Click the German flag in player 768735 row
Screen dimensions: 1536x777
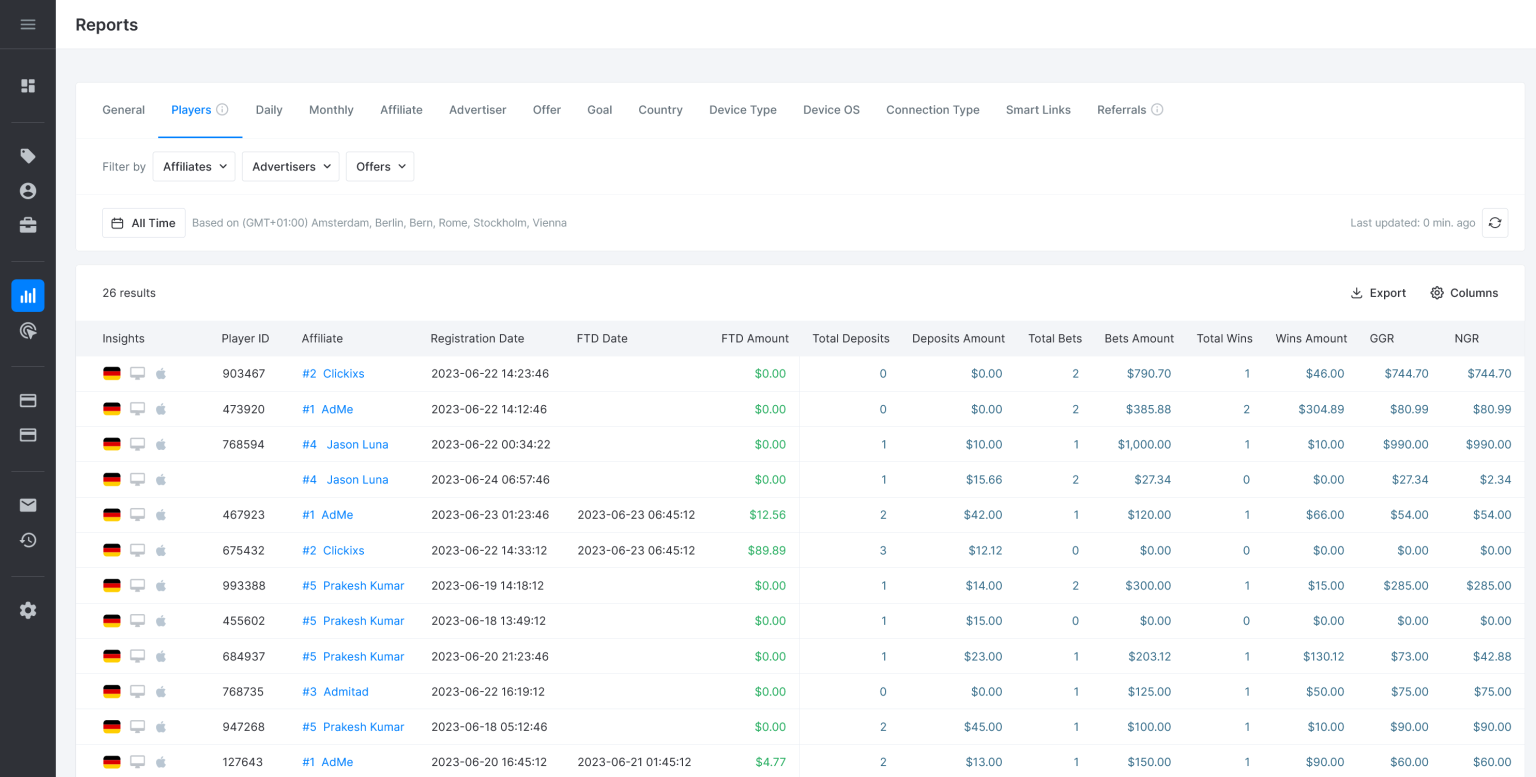[112, 691]
